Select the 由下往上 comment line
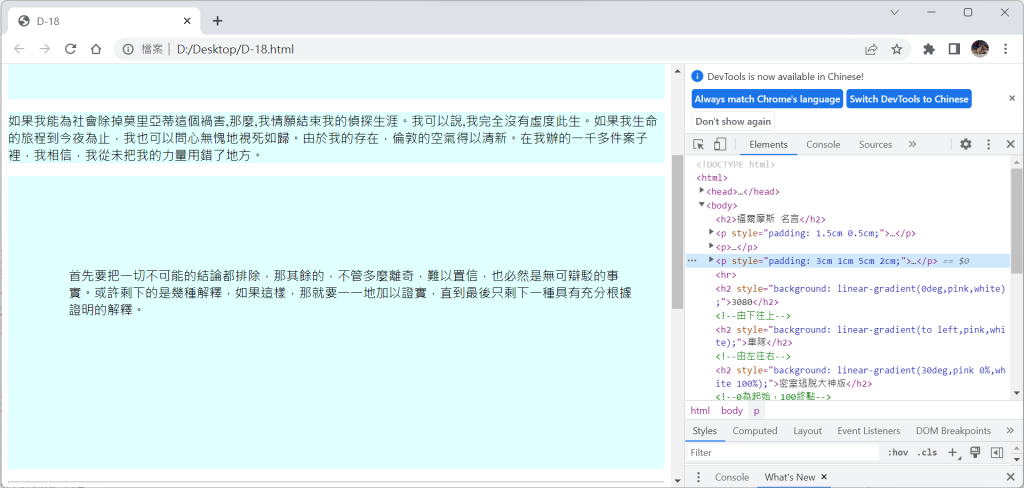This screenshot has width=1024, height=488. coord(753,316)
